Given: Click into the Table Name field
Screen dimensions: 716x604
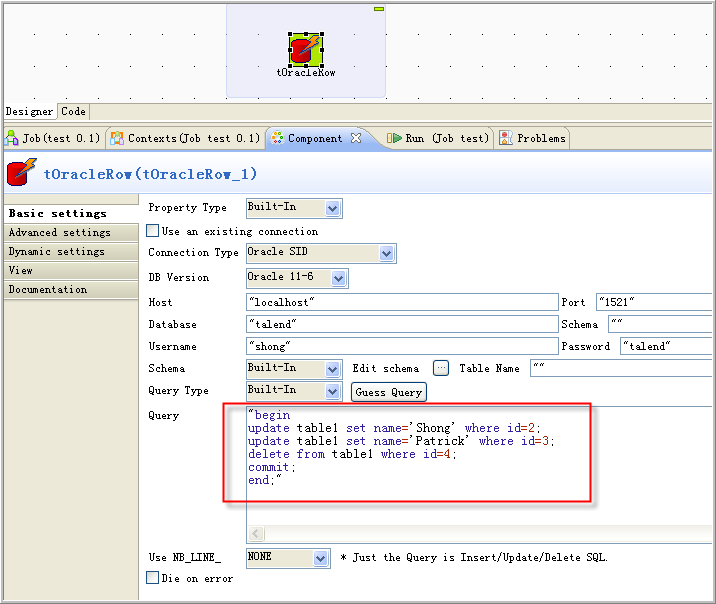Looking at the screenshot, I should [621, 368].
